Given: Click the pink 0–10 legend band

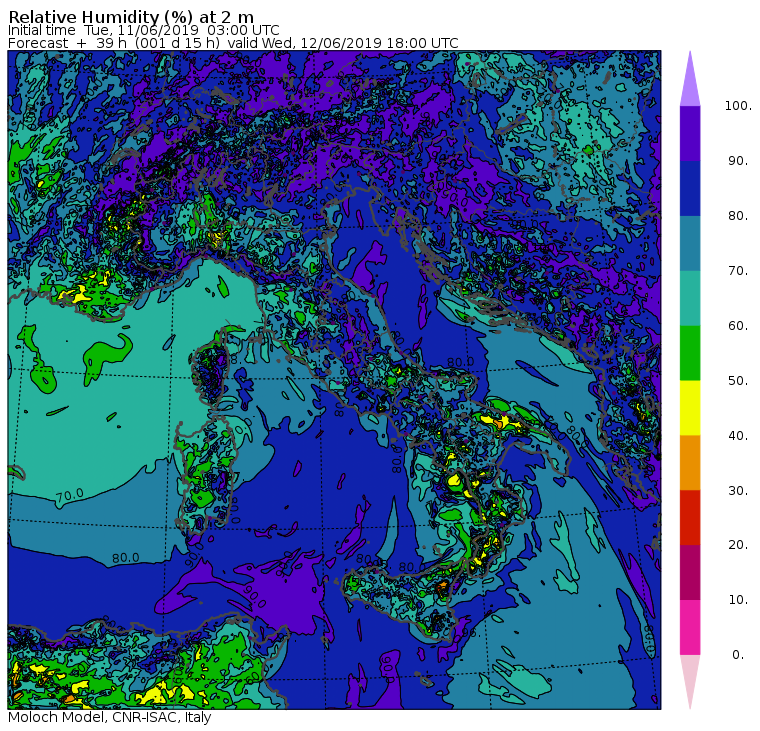Looking at the screenshot, I should click(690, 628).
